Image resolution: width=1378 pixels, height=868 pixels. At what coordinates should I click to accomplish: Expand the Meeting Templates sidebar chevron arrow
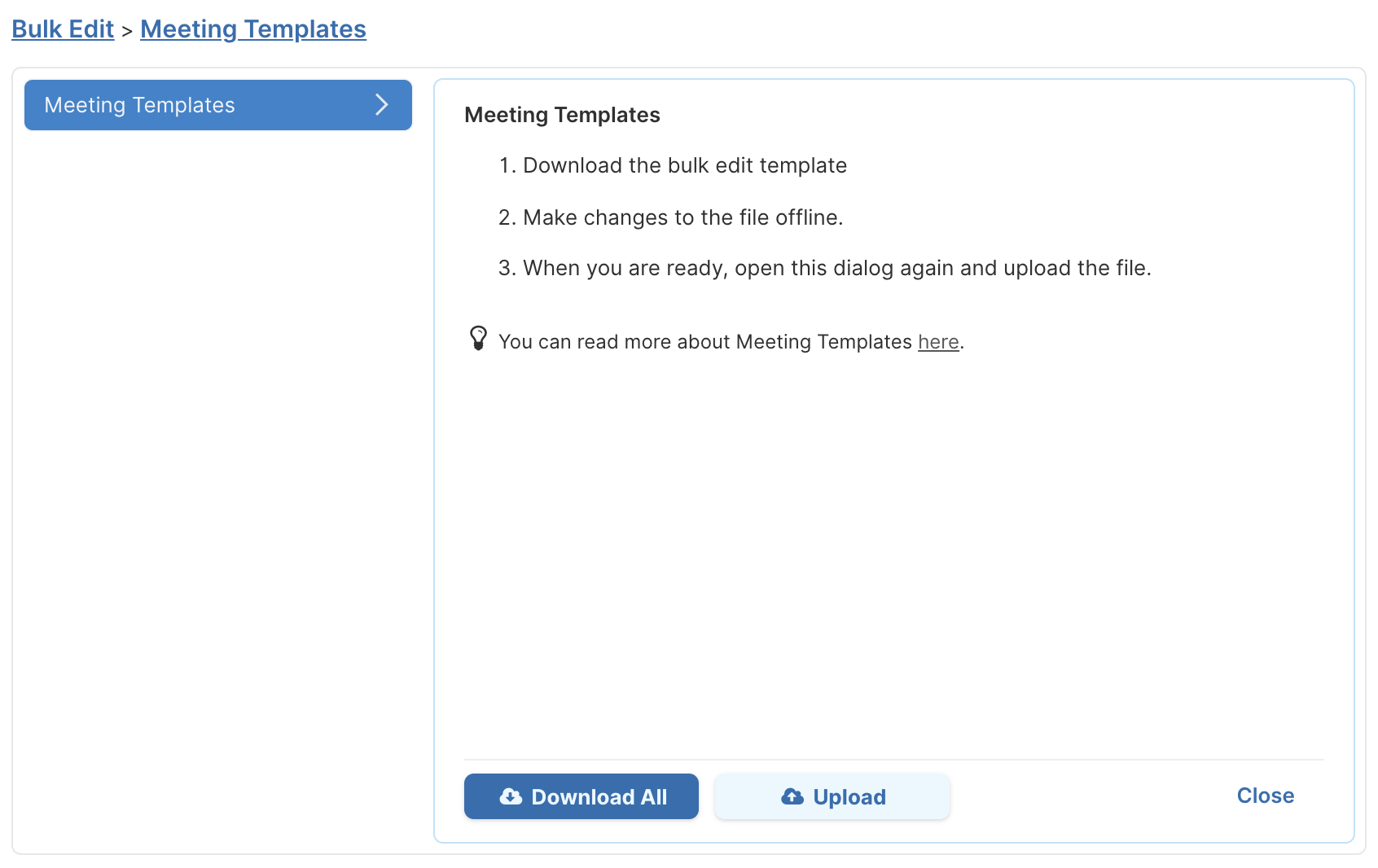pos(381,104)
